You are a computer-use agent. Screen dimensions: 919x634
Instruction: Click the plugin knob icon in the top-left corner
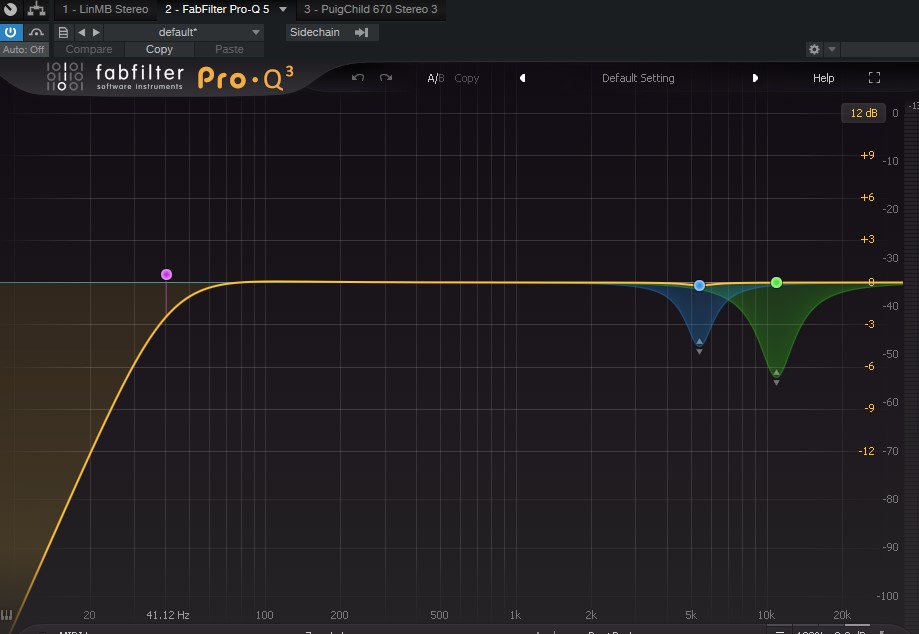click(x=10, y=9)
